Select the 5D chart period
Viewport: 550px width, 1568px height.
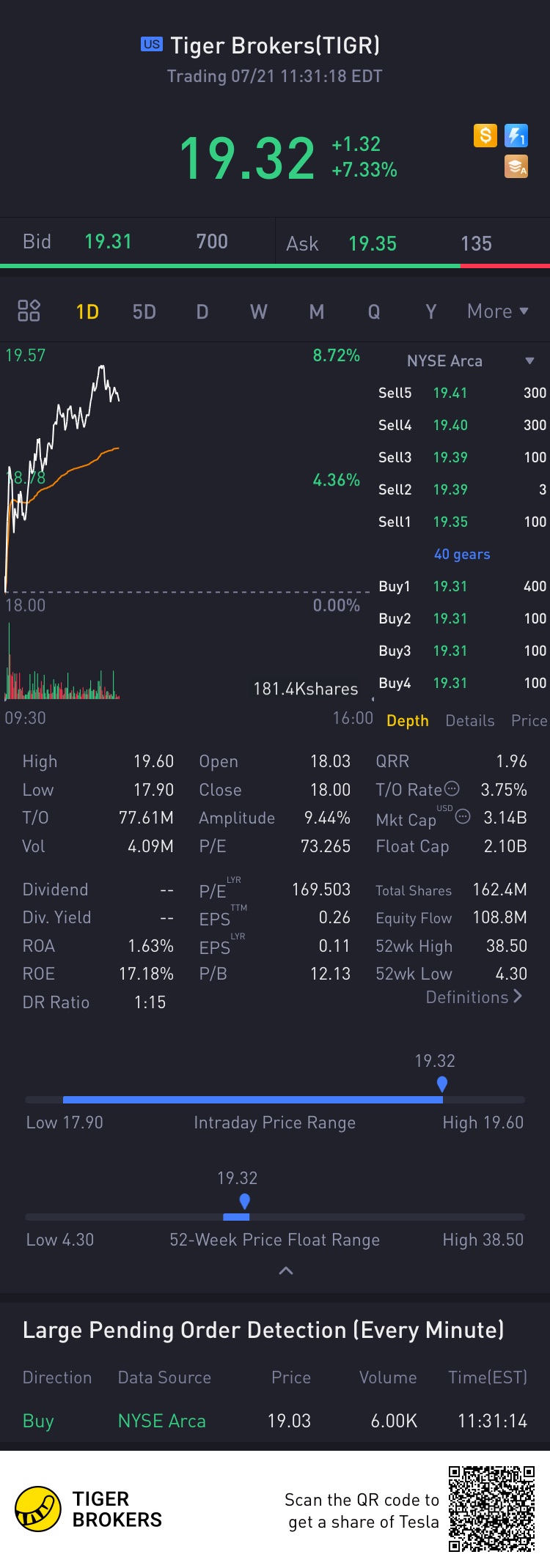[144, 312]
